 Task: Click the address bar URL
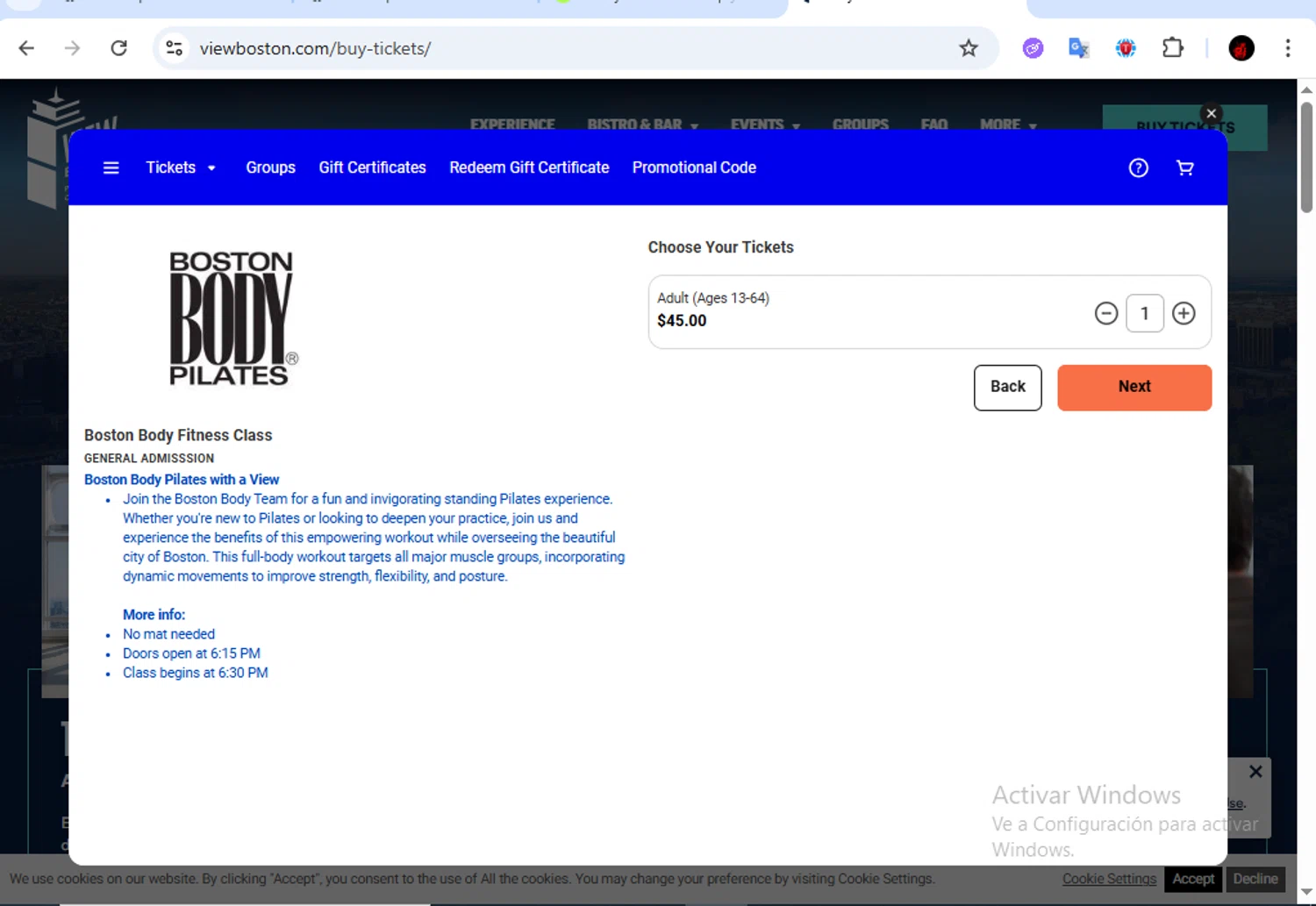[315, 48]
